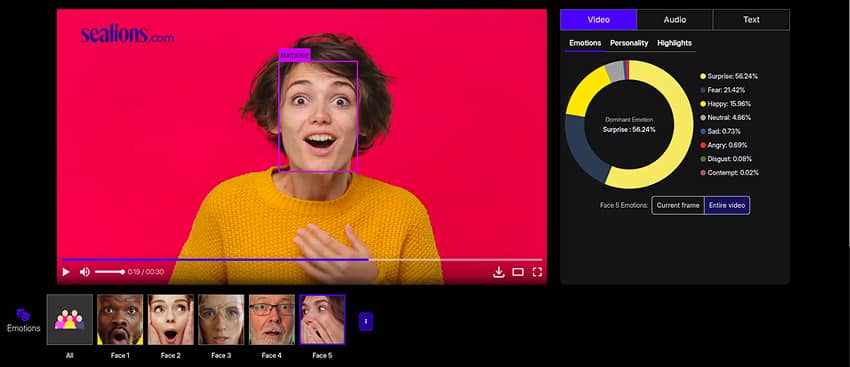Select the Entire video option
This screenshot has height=367, width=850.
click(x=727, y=205)
